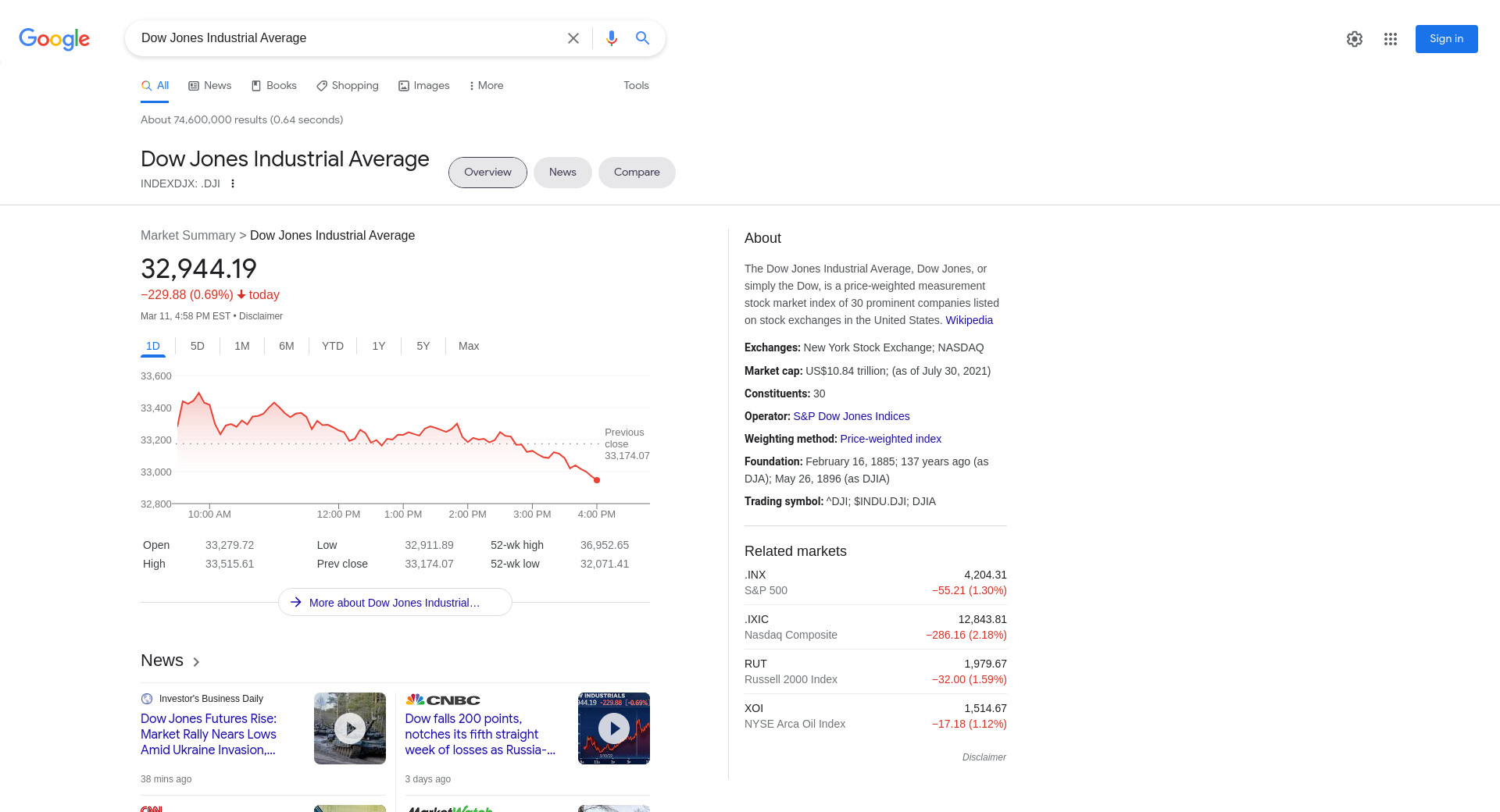1500x812 pixels.
Task: Select the Compare chip
Action: click(x=636, y=173)
